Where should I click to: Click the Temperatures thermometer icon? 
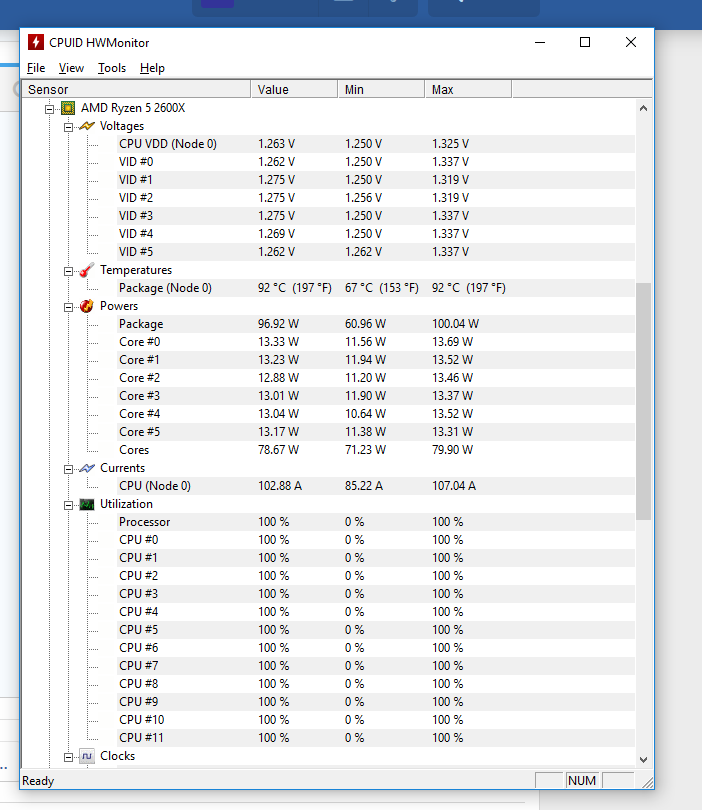point(87,270)
